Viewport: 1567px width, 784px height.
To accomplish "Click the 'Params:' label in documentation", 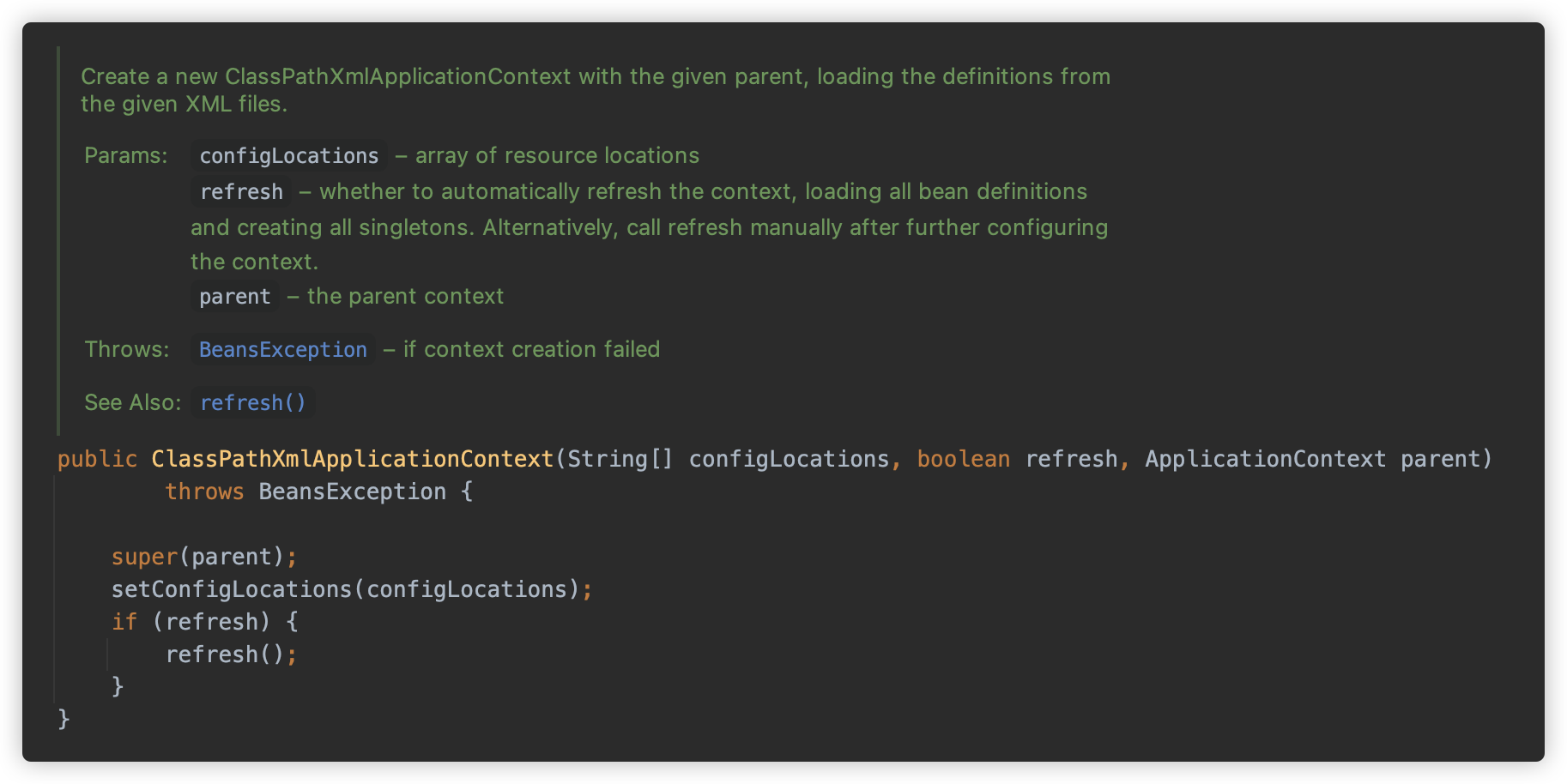I will (x=125, y=155).
